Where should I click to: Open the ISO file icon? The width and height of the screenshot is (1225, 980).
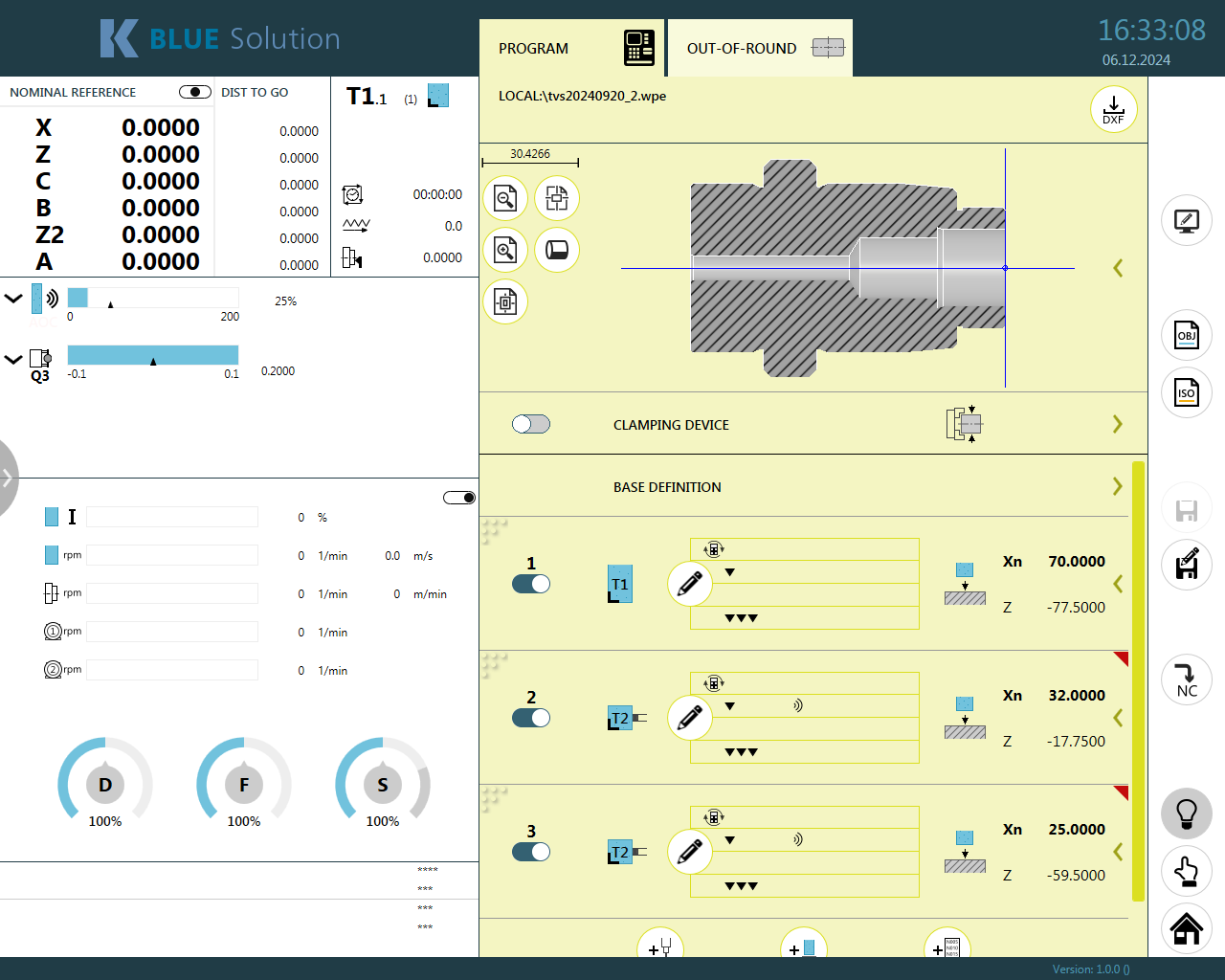(x=1186, y=392)
